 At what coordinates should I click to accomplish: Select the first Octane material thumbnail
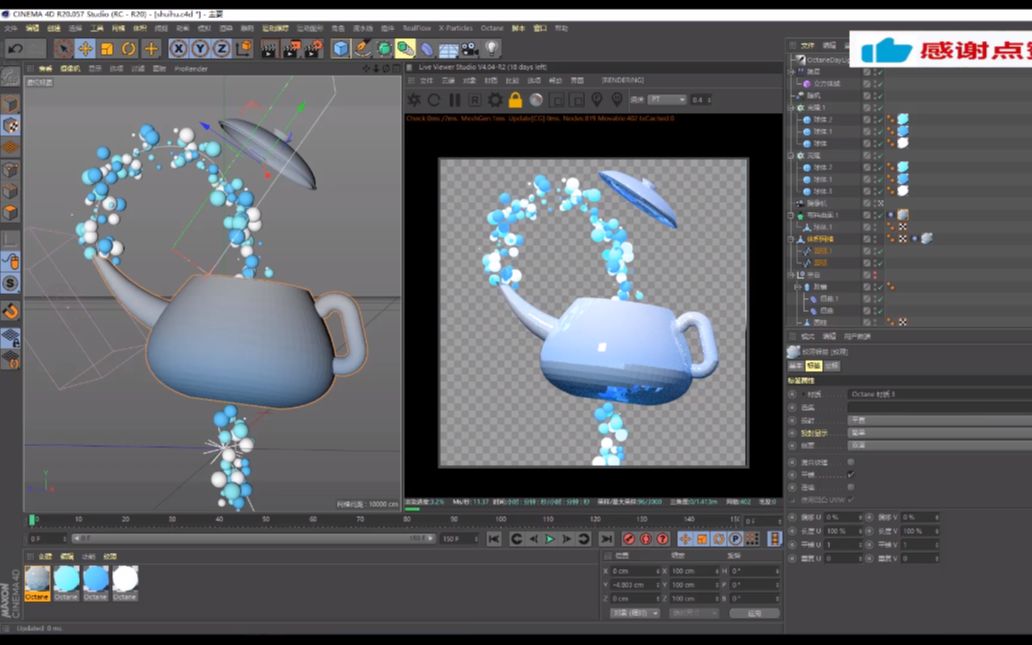[x=36, y=578]
